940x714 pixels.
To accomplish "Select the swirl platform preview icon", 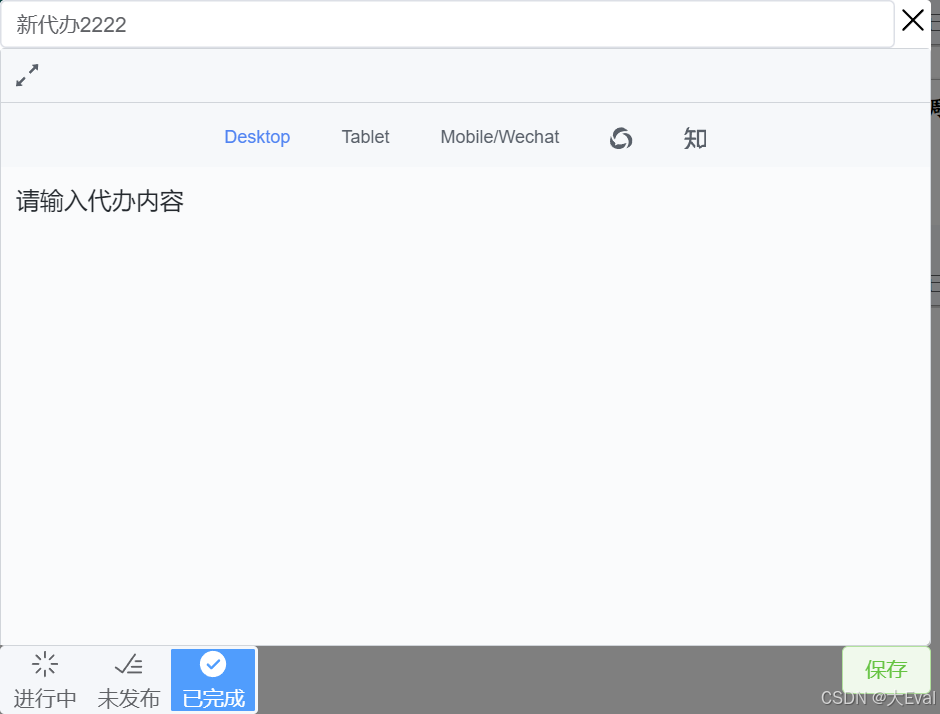I will click(x=620, y=138).
